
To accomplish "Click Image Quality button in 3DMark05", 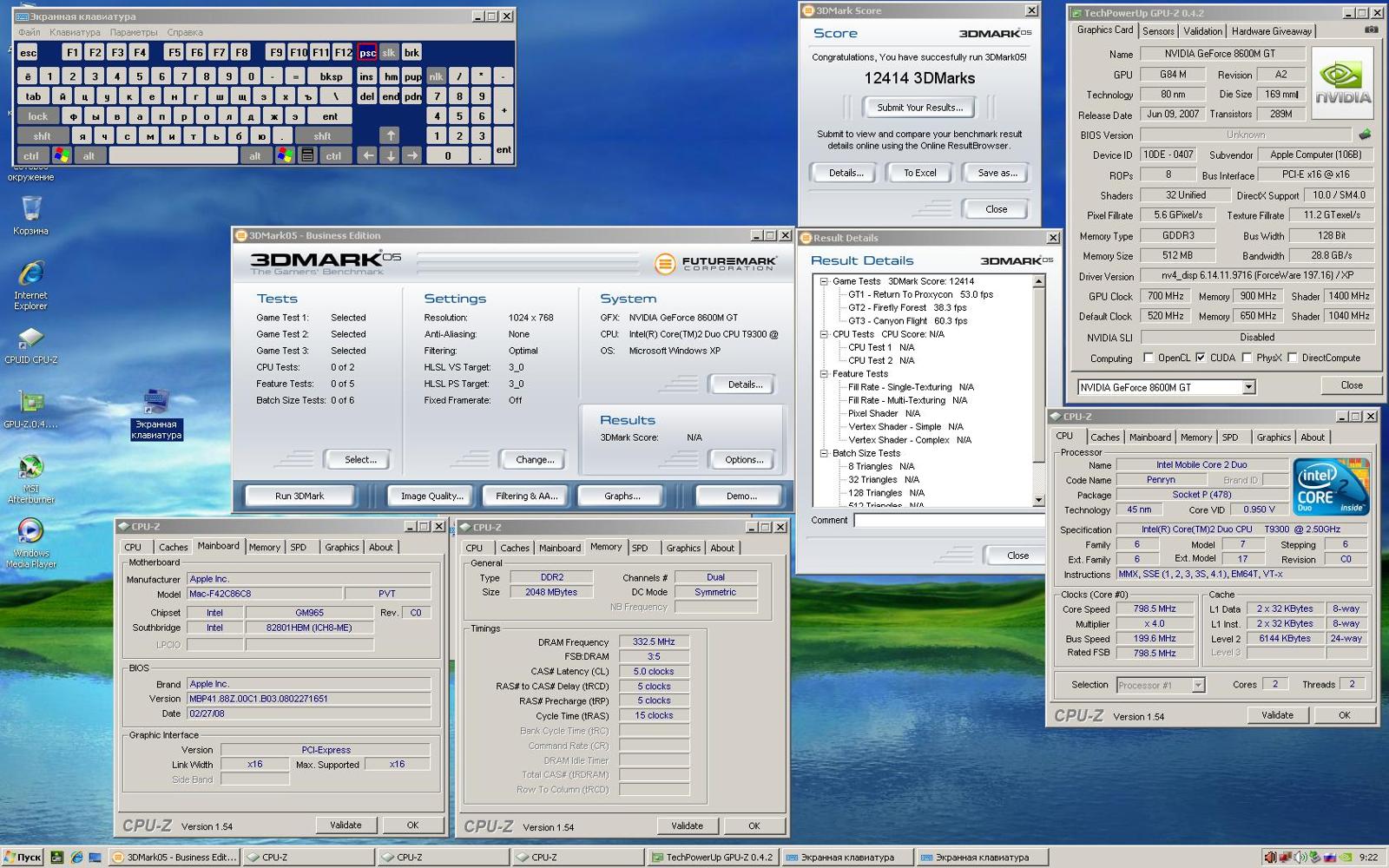I will 431,496.
